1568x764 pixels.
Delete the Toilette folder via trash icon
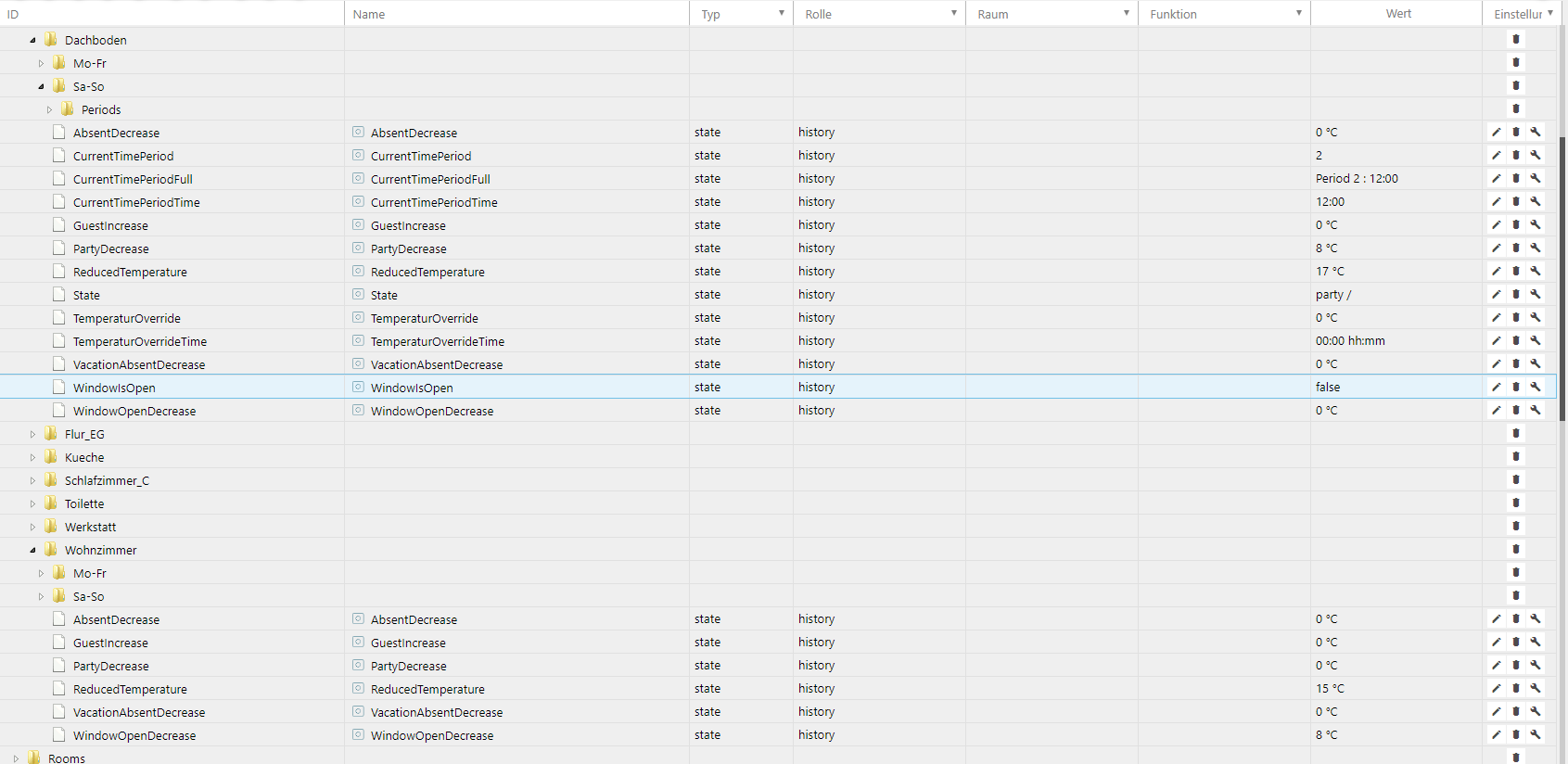tap(1516, 503)
